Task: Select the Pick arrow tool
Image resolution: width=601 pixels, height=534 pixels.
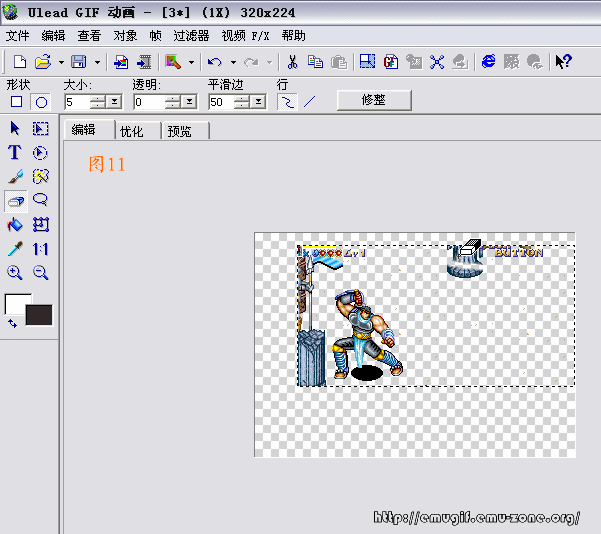Action: click(15, 128)
